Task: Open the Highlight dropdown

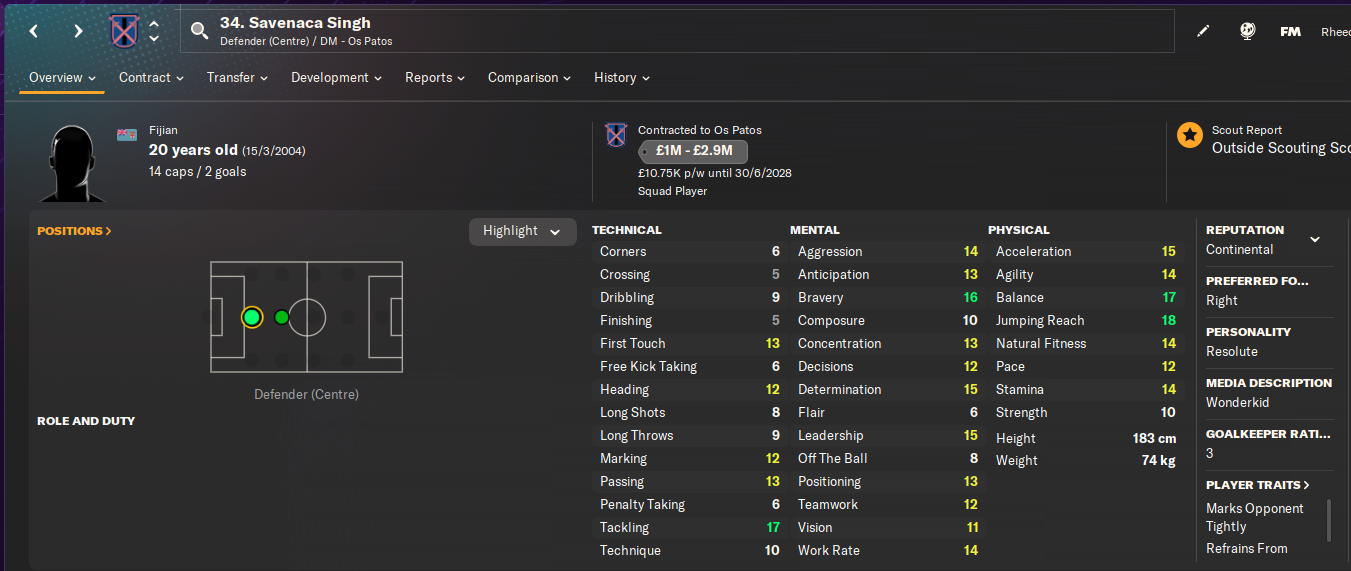Action: pyautogui.click(x=522, y=231)
